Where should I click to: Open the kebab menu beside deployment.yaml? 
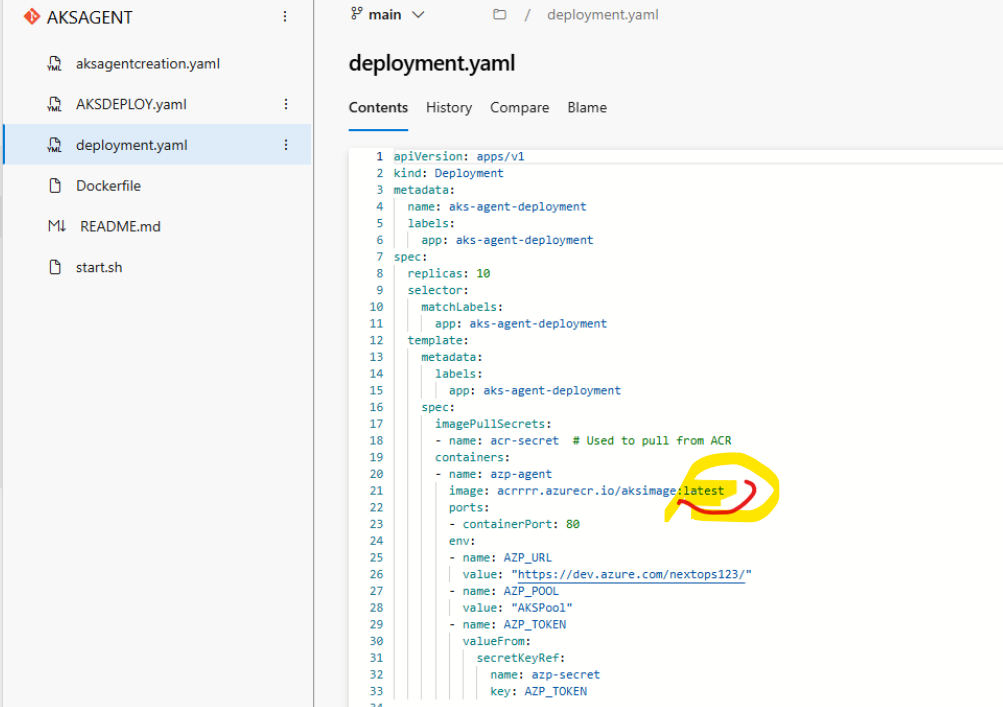[x=286, y=143]
